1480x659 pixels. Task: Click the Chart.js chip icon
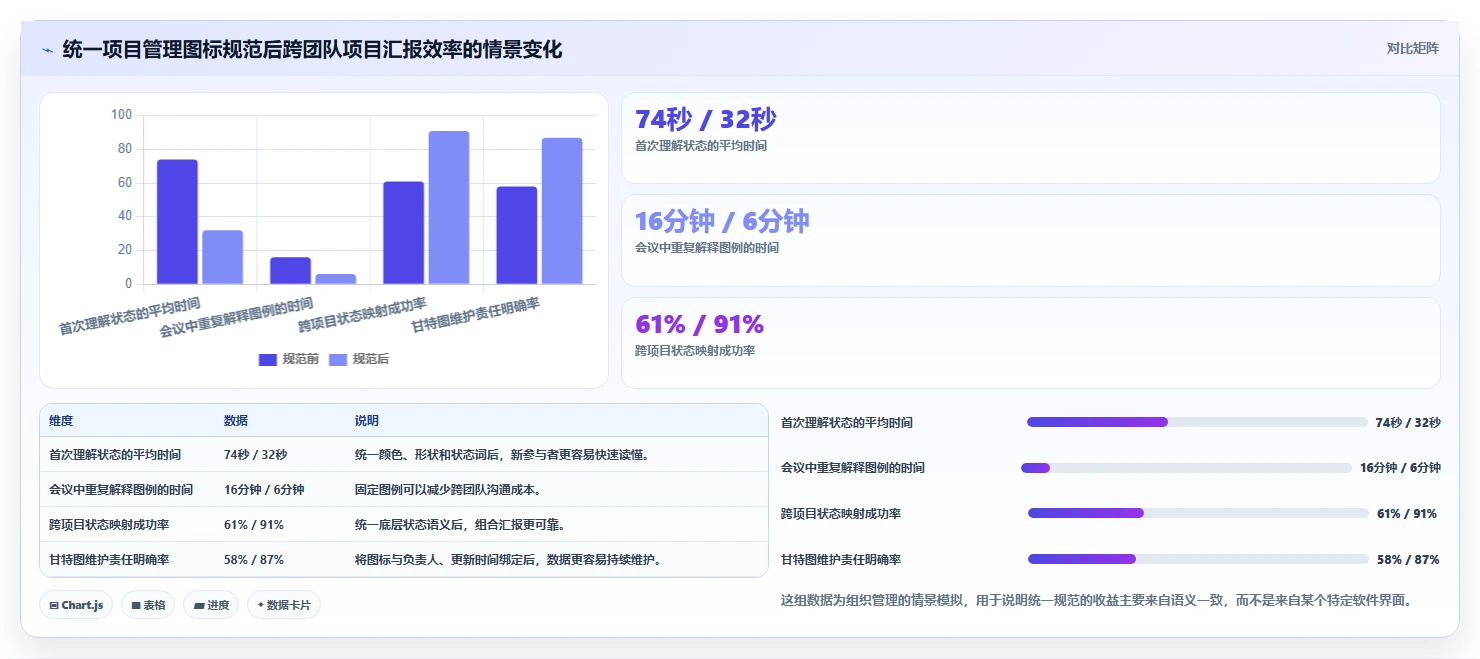(x=53, y=605)
